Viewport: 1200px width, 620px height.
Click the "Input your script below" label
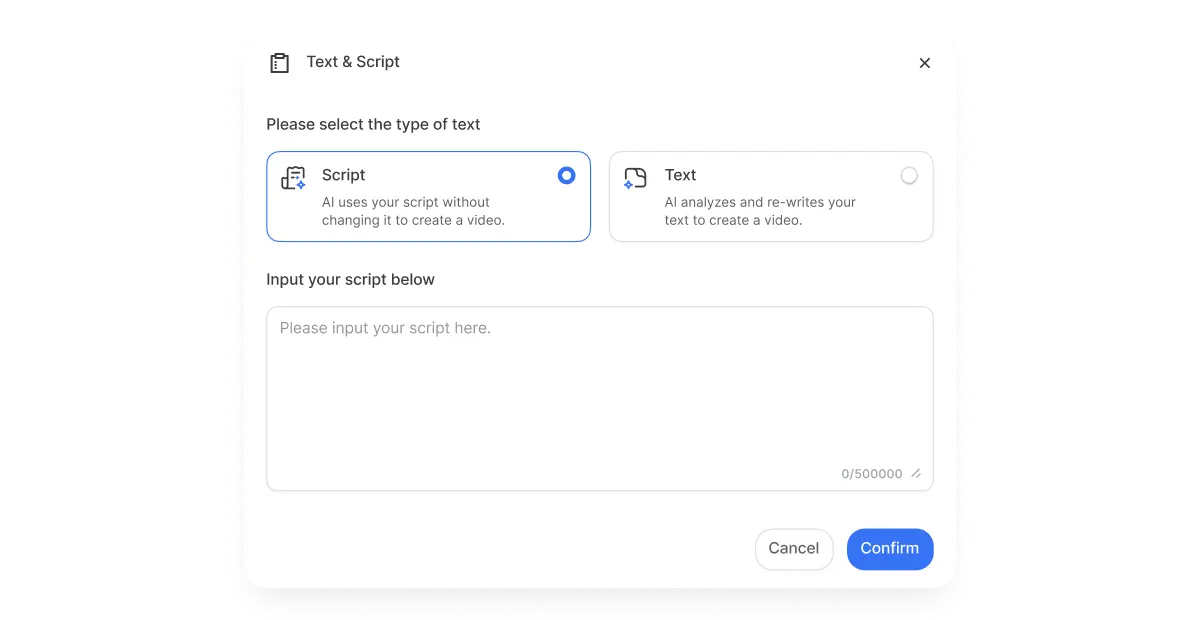350,279
